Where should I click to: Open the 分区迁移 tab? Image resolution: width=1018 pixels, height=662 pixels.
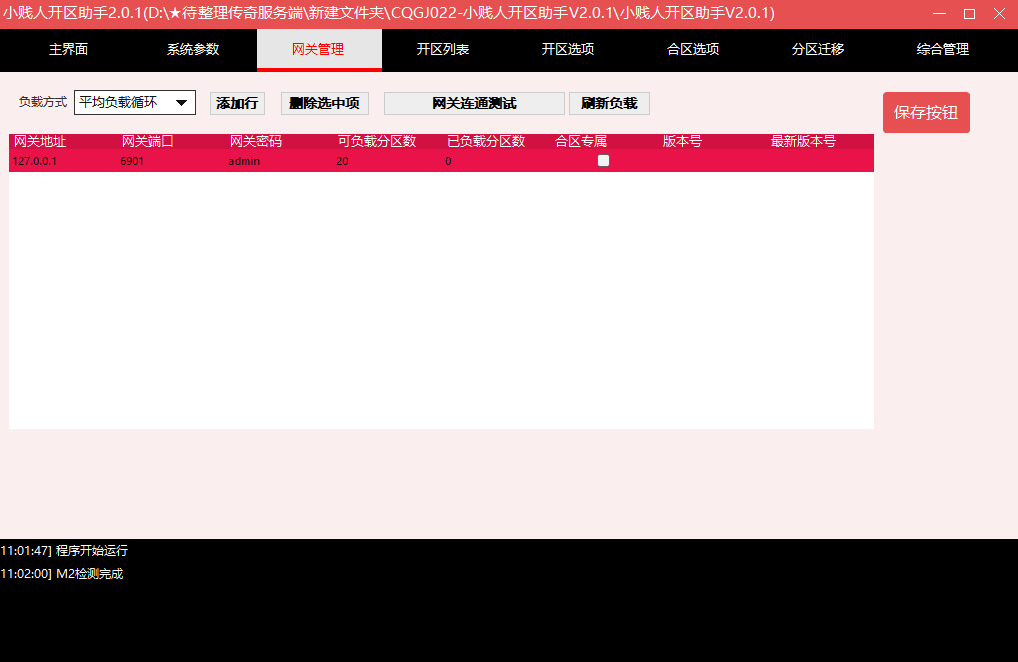pos(818,49)
